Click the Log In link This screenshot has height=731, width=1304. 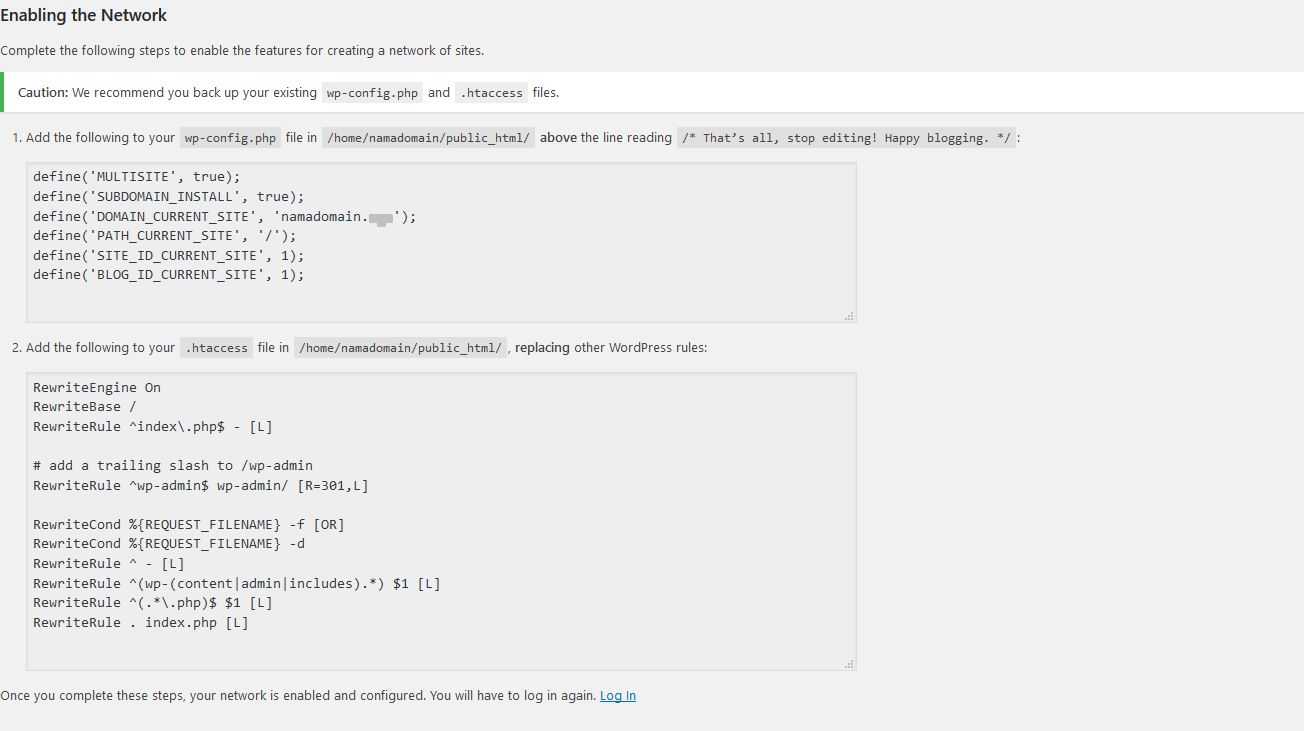617,696
